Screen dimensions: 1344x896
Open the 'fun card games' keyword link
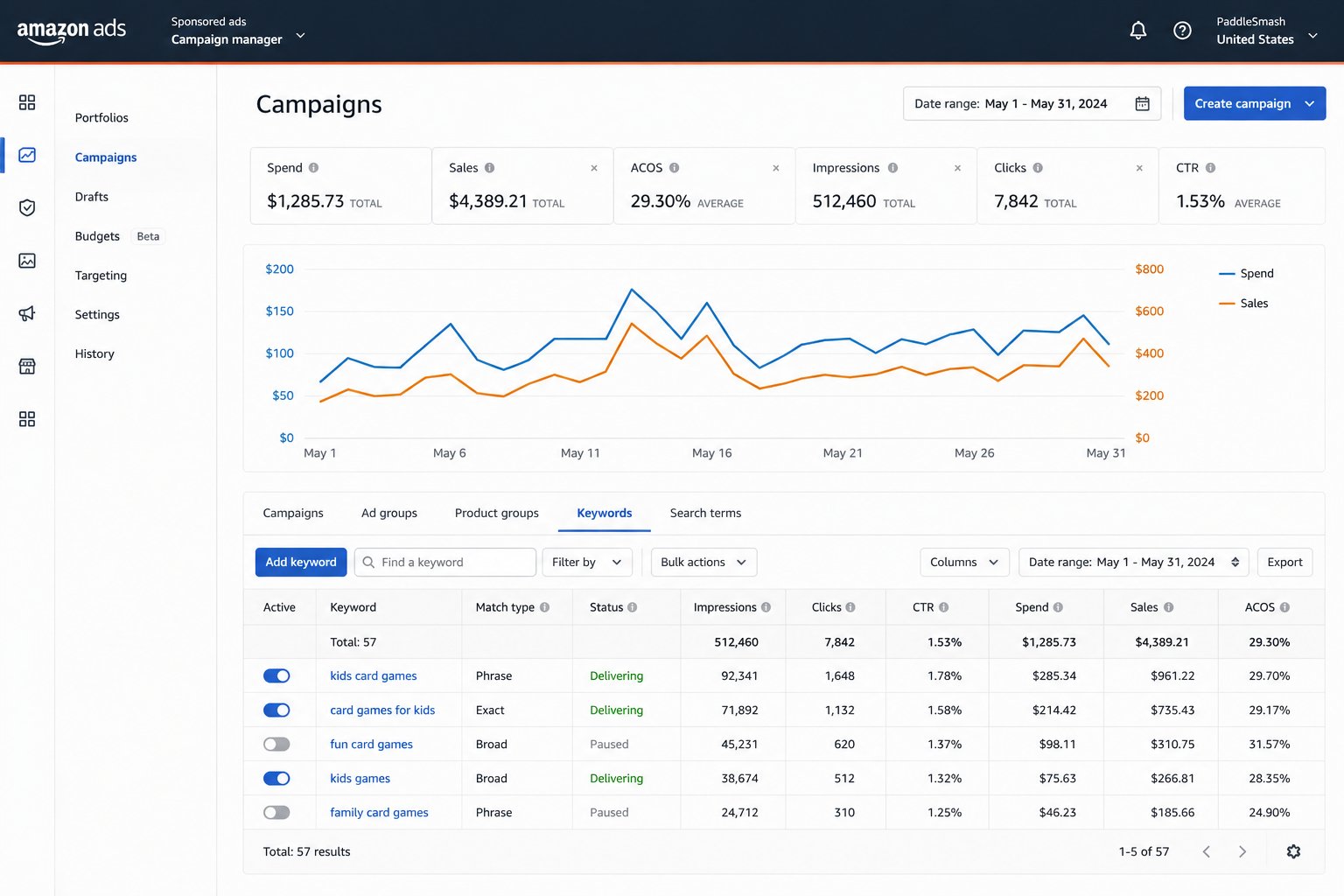371,744
